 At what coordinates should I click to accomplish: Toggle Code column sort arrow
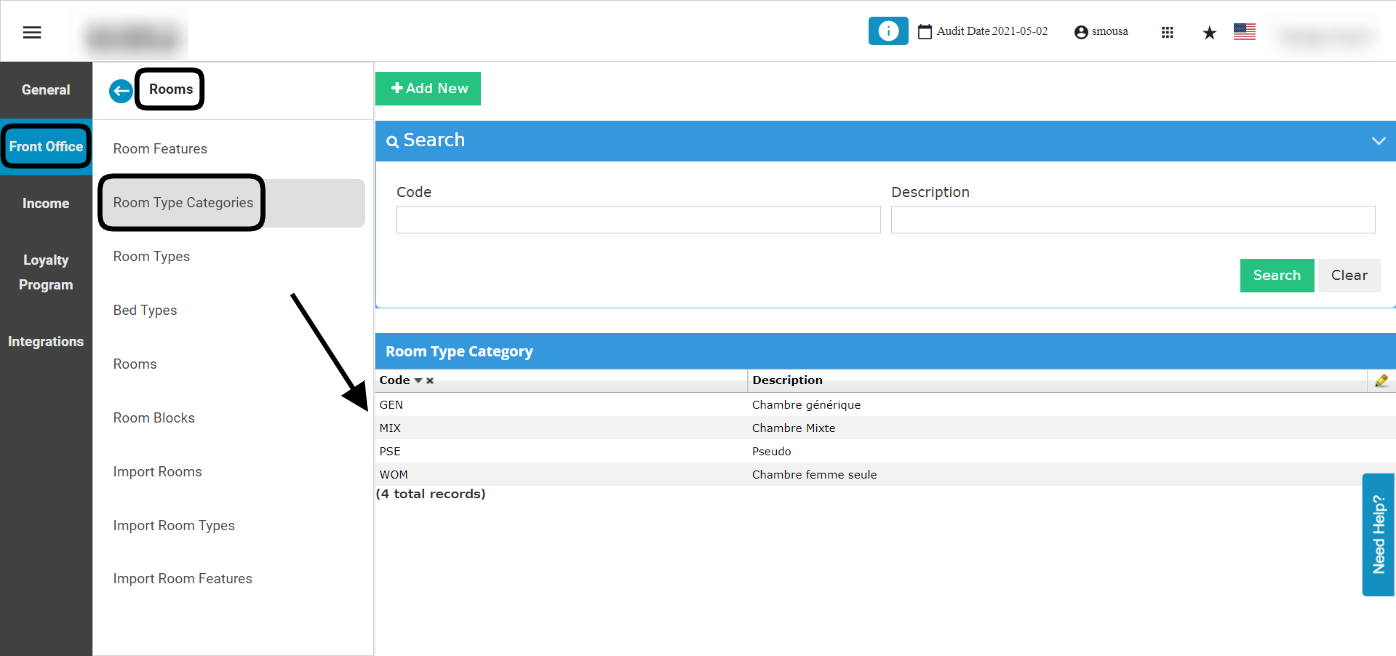[x=418, y=381]
